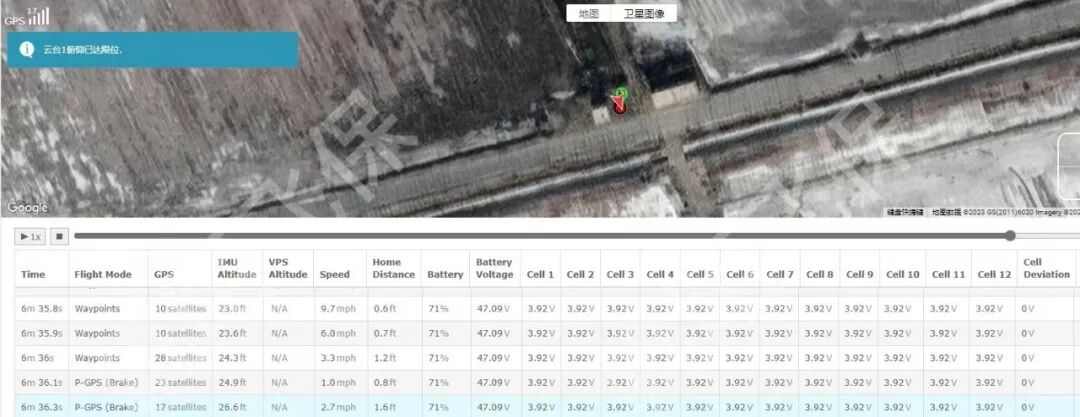Click the Cell Deviation column header
Image resolution: width=1080 pixels, height=417 pixels.
[1046, 268]
